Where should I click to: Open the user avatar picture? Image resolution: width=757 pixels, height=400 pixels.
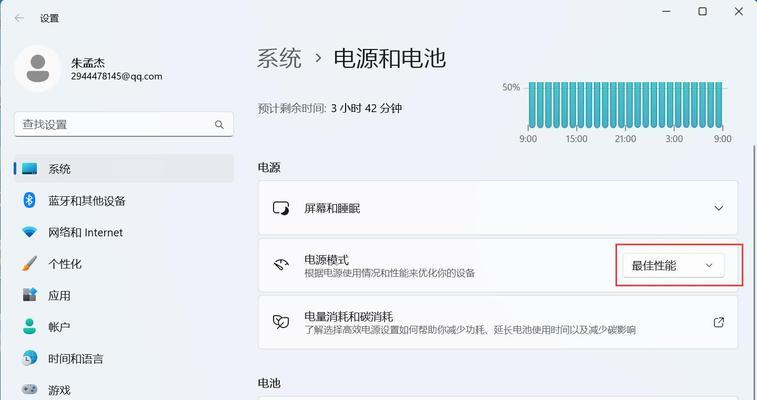click(38, 69)
